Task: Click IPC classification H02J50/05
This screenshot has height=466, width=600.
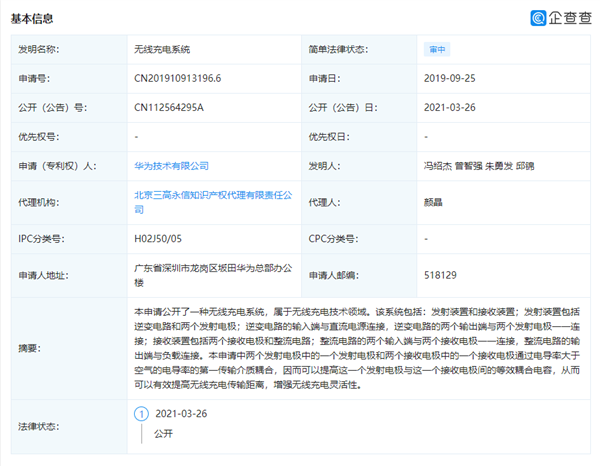Action: pyautogui.click(x=158, y=240)
